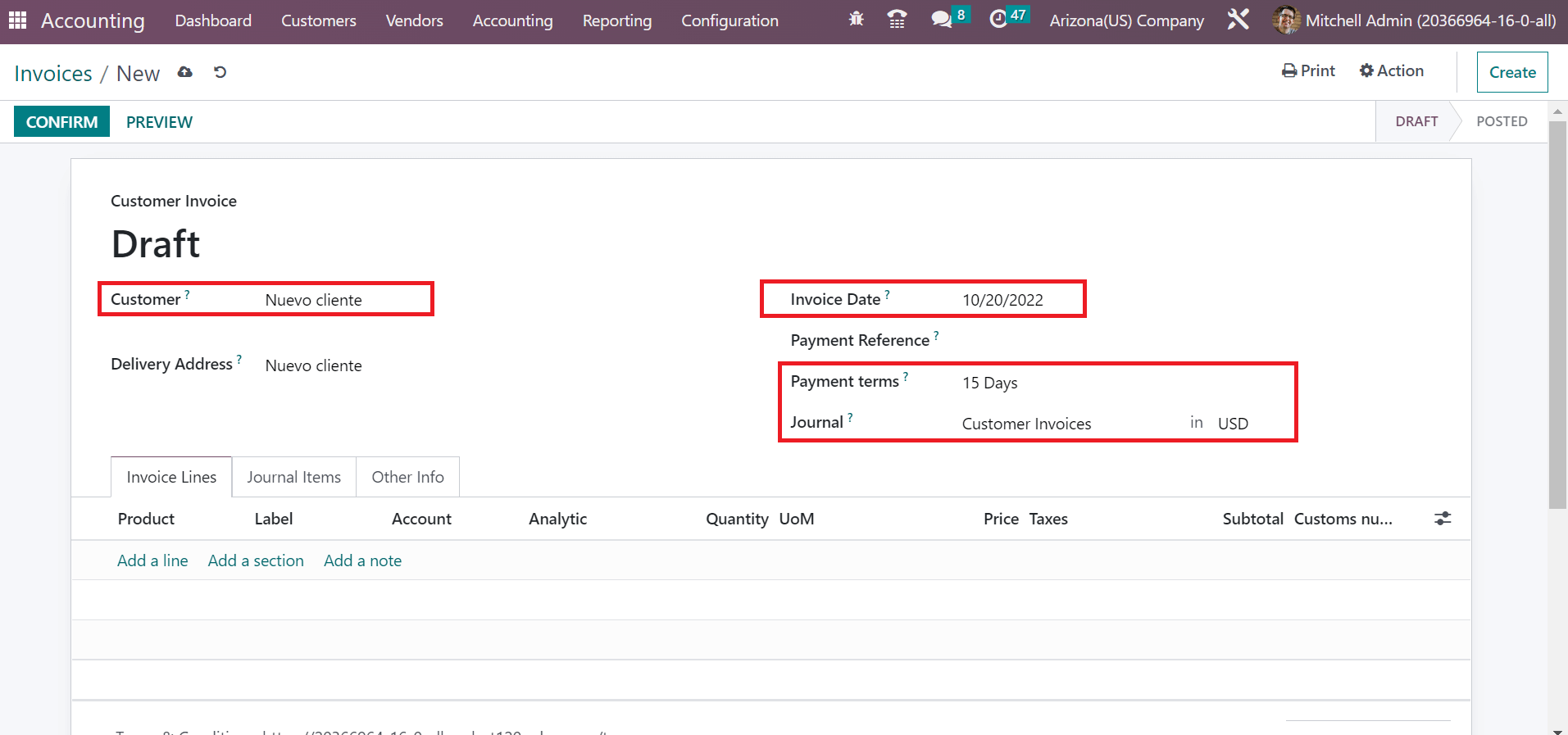Click the Payment Reference help question mark
This screenshot has width=1568, height=735.
(936, 334)
